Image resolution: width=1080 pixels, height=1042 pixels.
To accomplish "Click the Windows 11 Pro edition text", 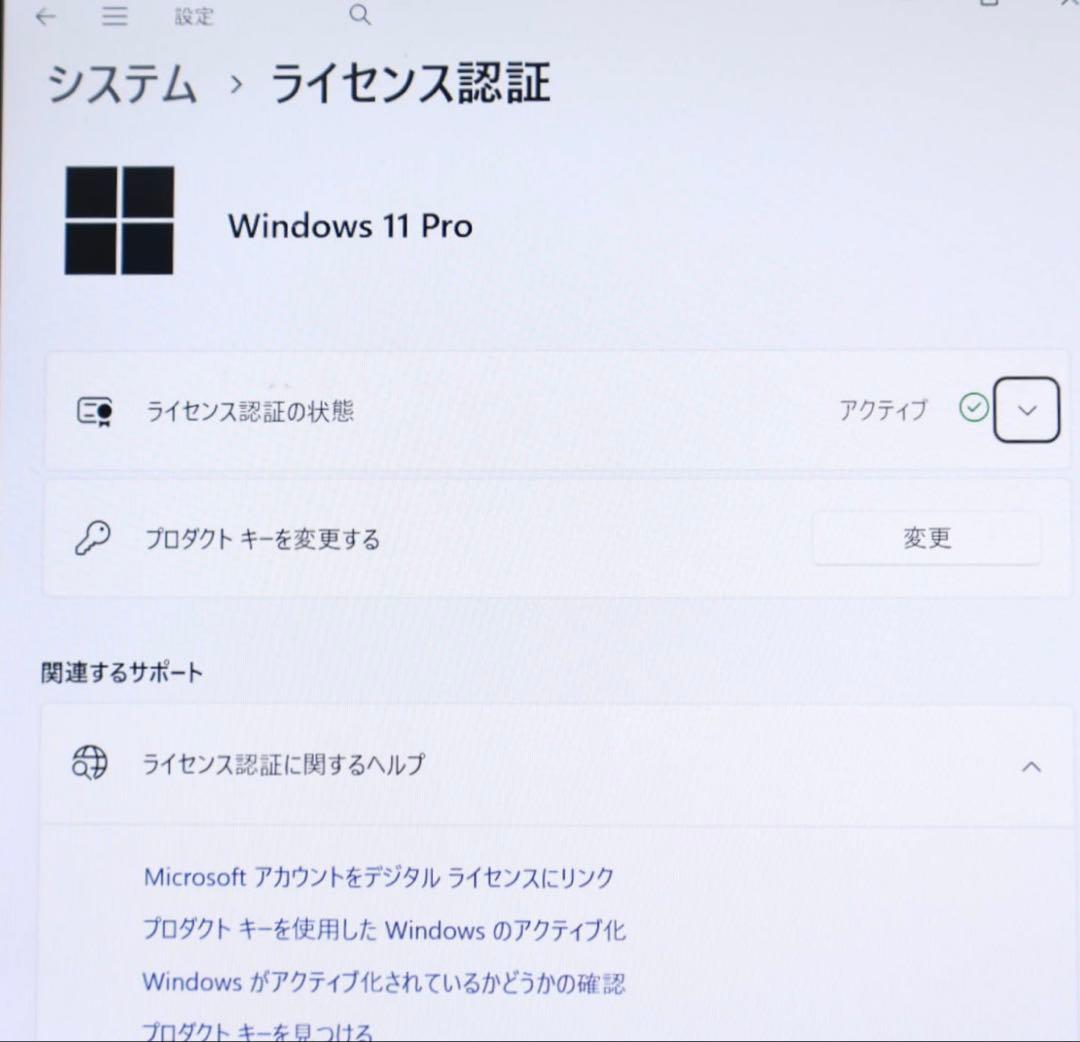I will pyautogui.click(x=351, y=226).
